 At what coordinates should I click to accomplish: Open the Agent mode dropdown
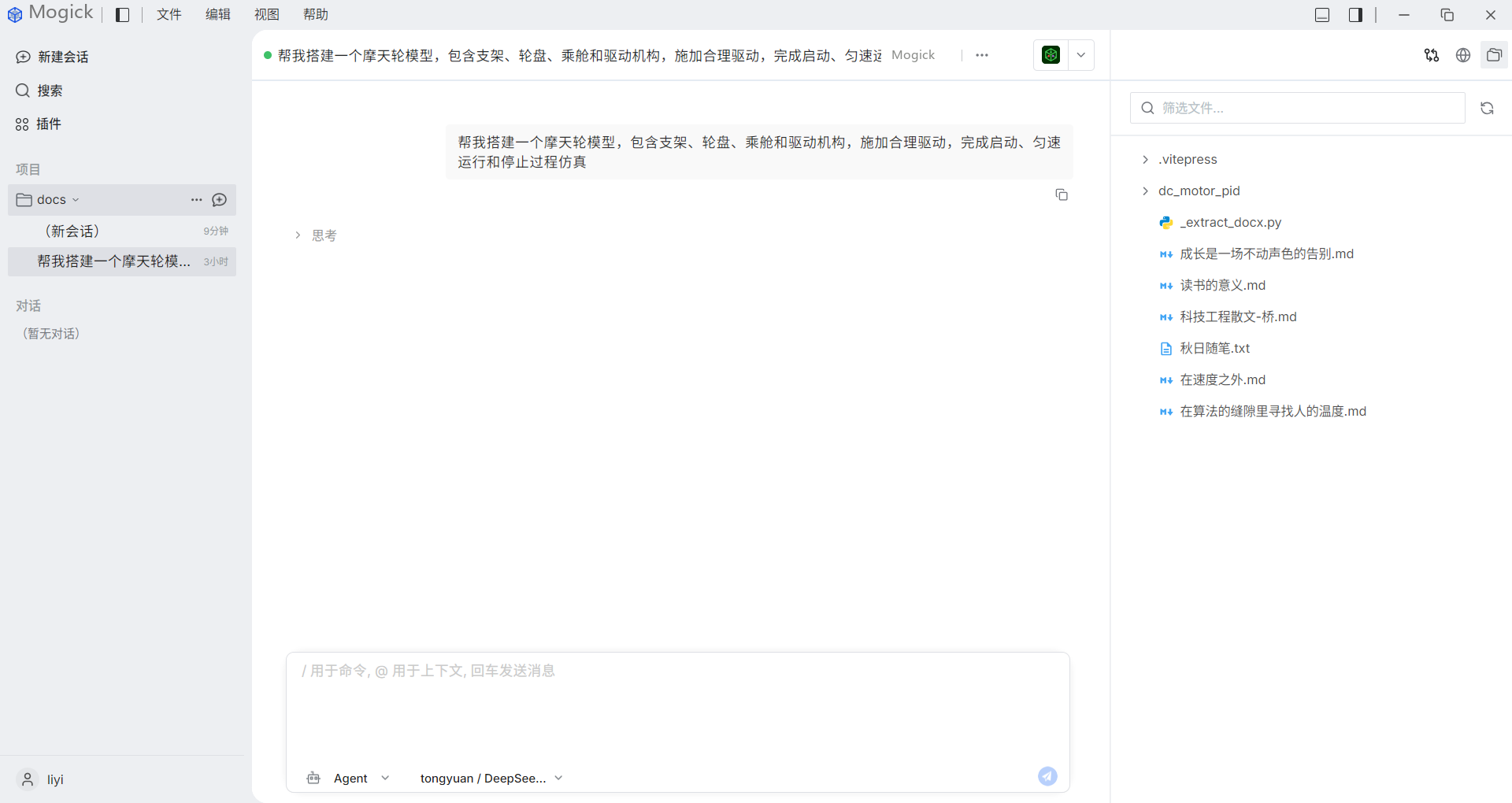tap(348, 778)
